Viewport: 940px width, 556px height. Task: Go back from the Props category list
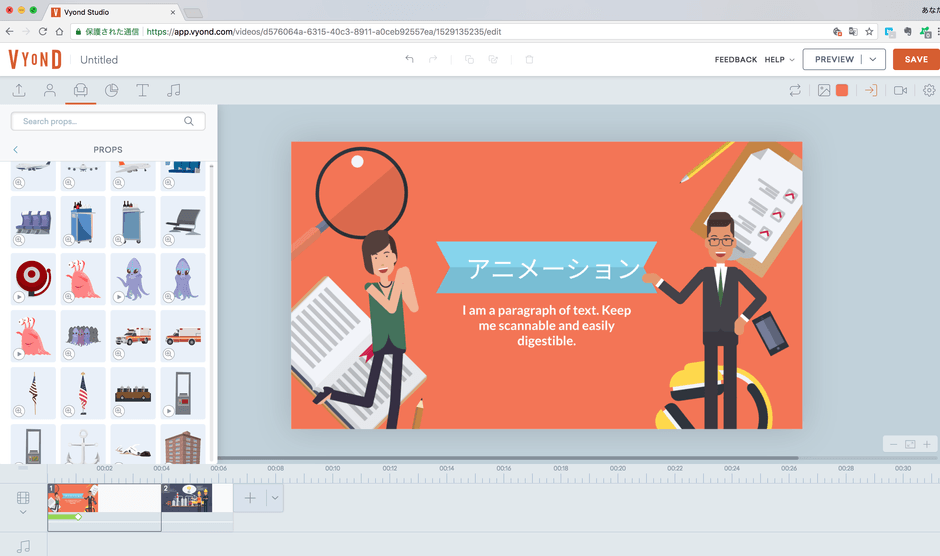(16, 150)
